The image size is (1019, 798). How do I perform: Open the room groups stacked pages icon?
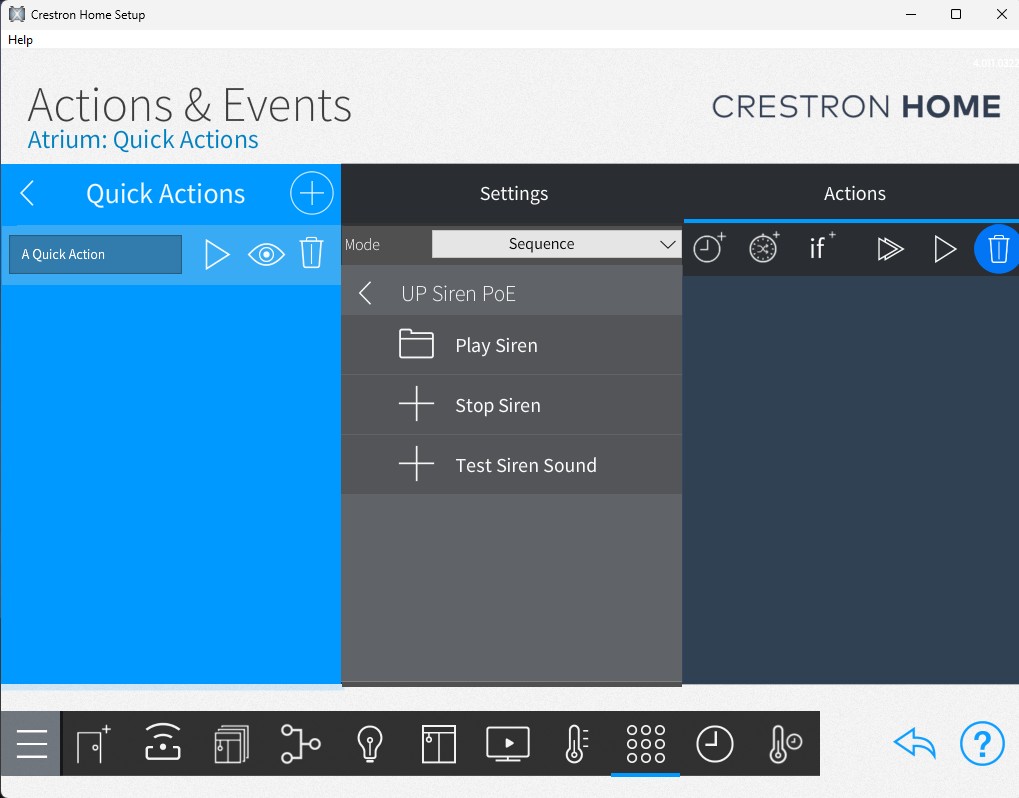click(232, 743)
